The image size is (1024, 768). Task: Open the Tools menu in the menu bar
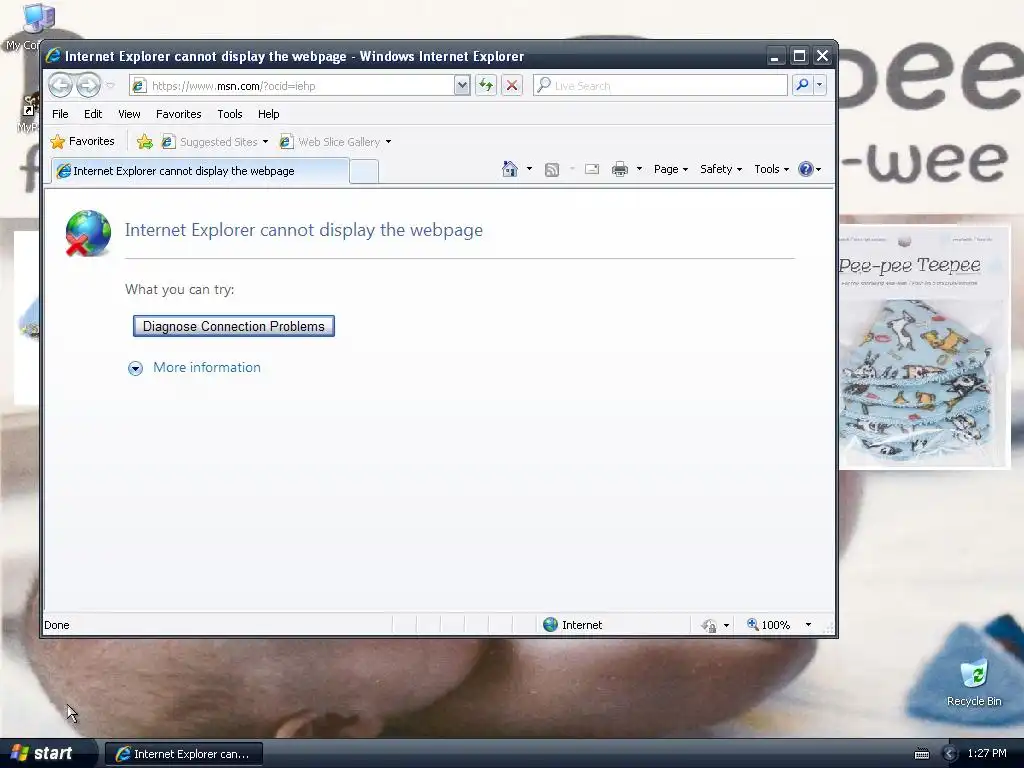pos(230,114)
